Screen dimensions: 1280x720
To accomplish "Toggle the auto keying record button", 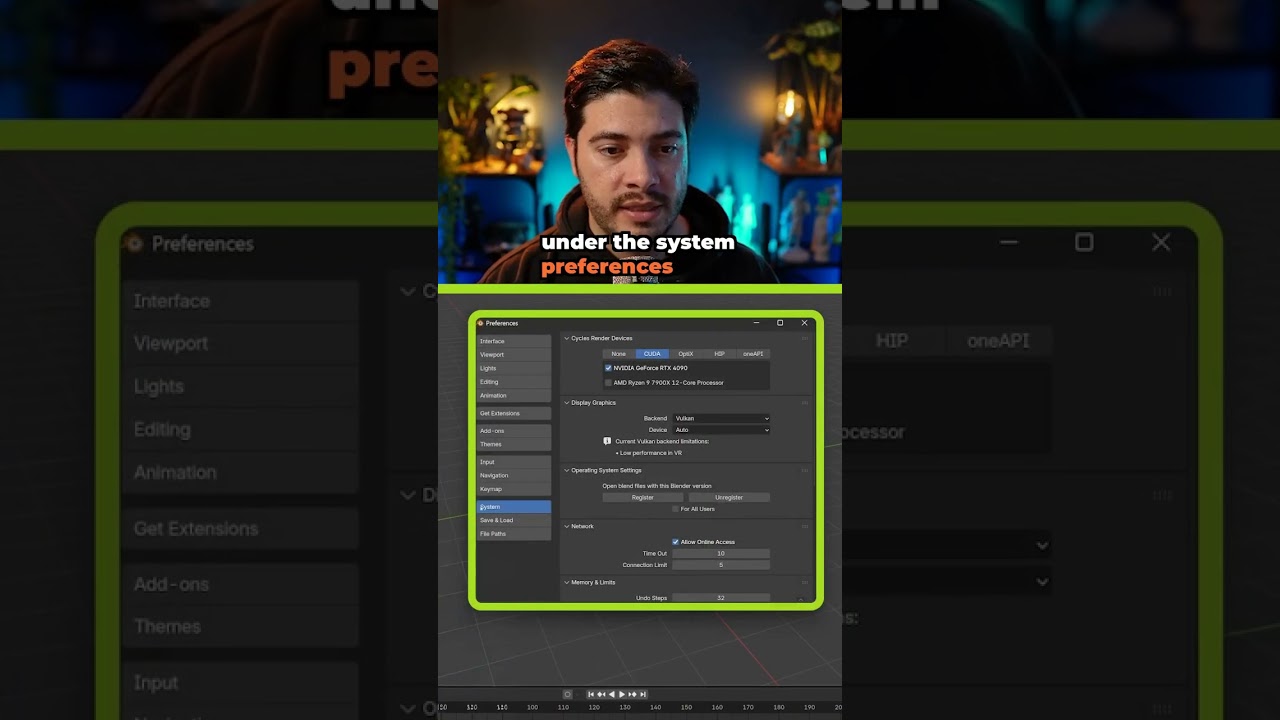I will (x=568, y=694).
